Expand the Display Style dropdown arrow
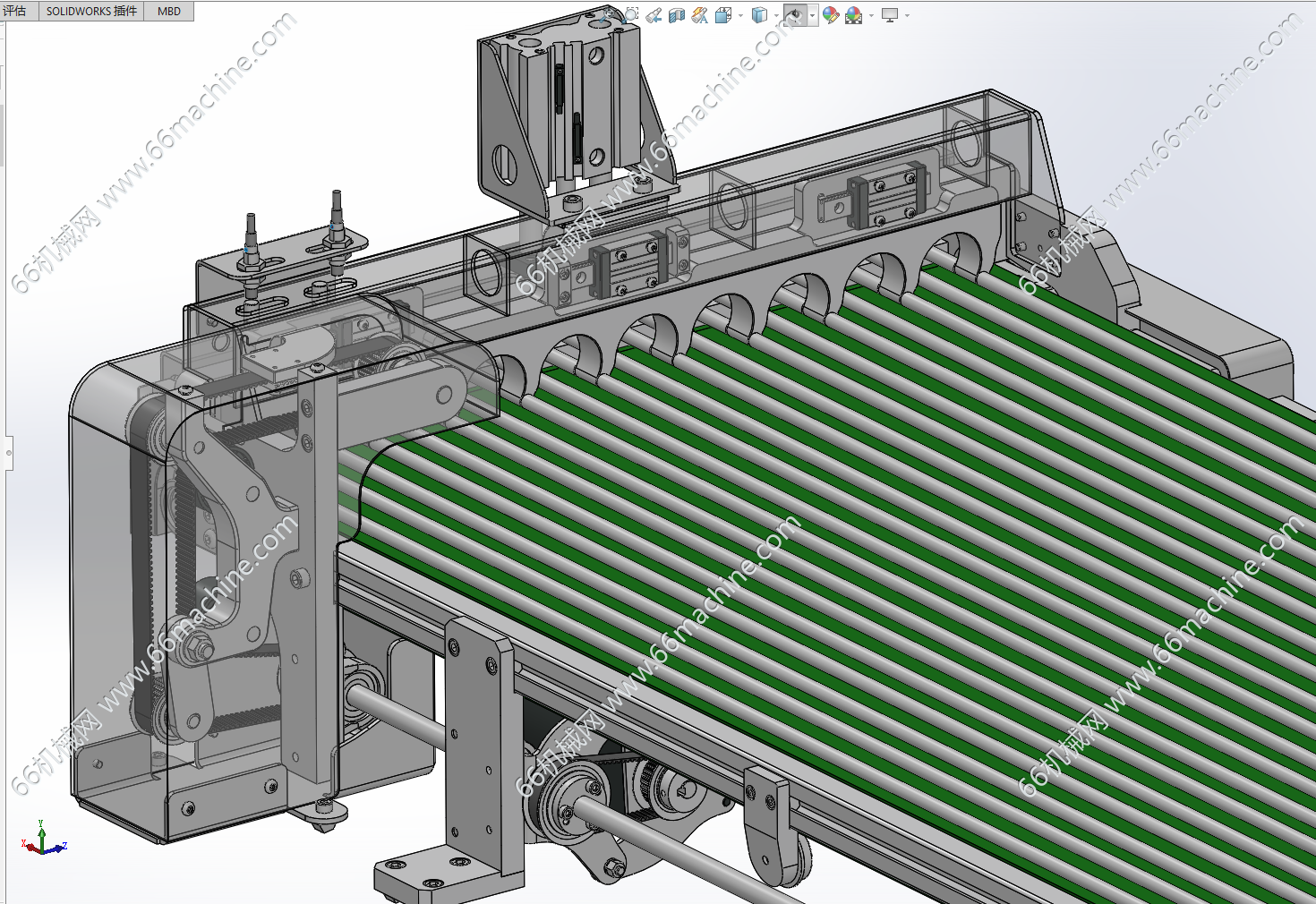 pos(775,15)
